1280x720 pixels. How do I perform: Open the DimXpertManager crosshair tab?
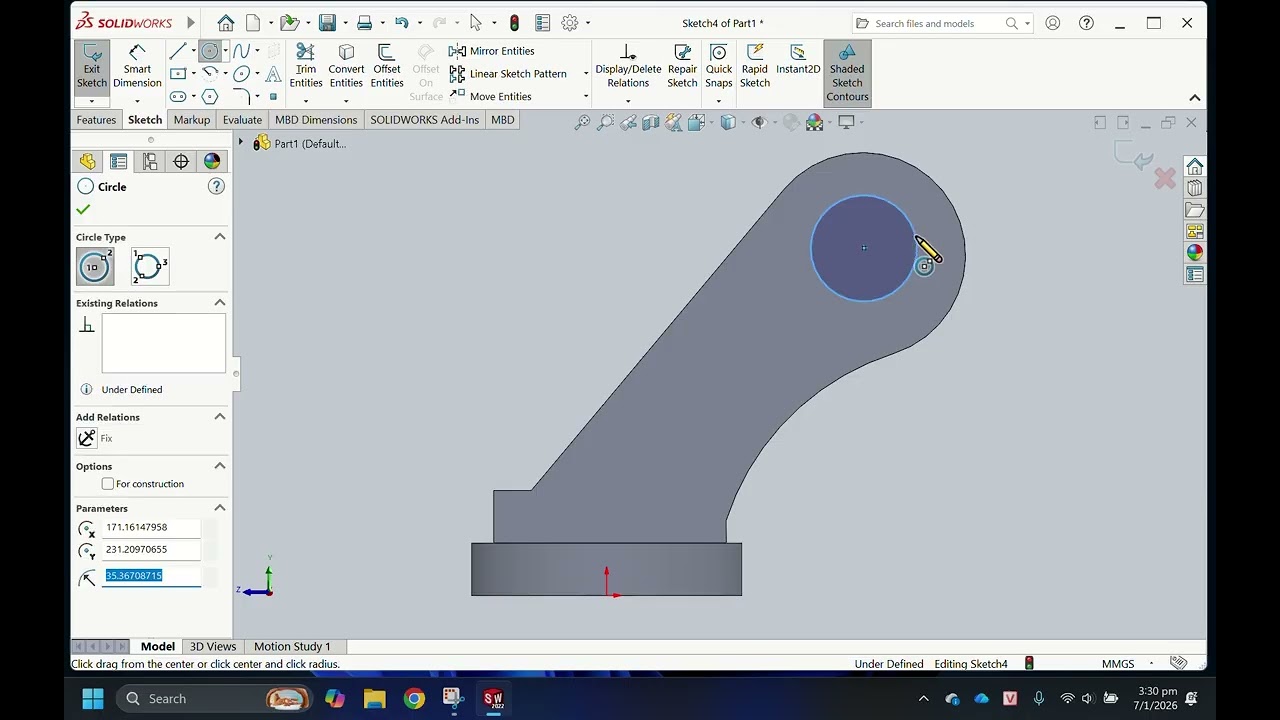pyautogui.click(x=181, y=162)
